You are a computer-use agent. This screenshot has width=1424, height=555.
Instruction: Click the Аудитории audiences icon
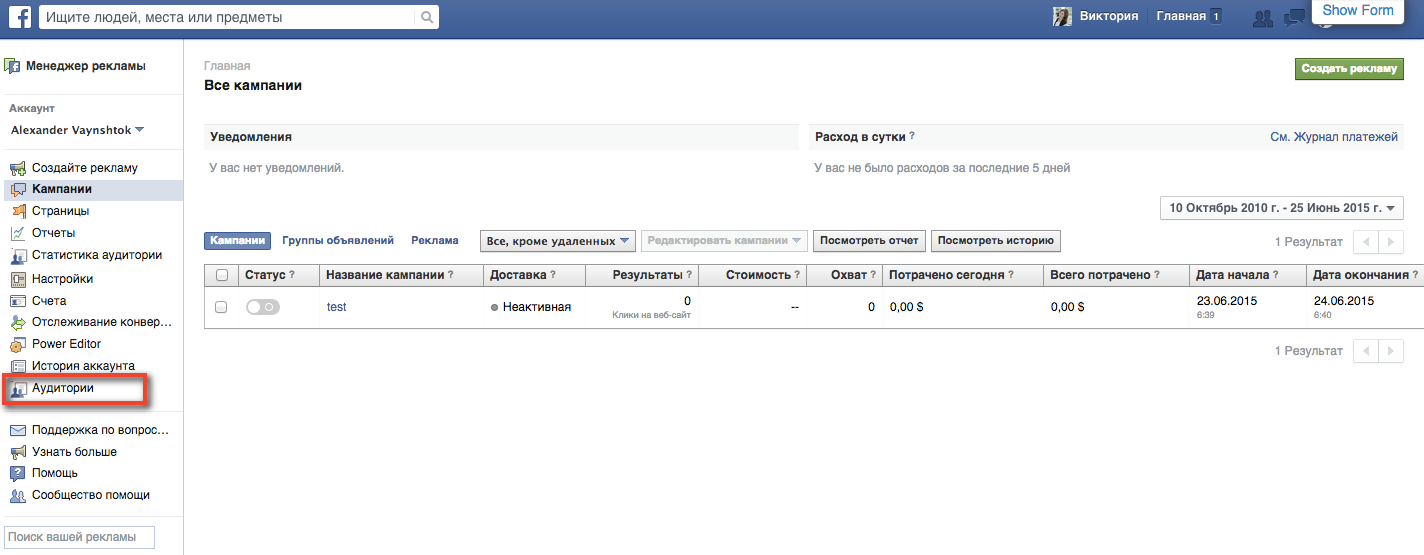pyautogui.click(x=18, y=389)
